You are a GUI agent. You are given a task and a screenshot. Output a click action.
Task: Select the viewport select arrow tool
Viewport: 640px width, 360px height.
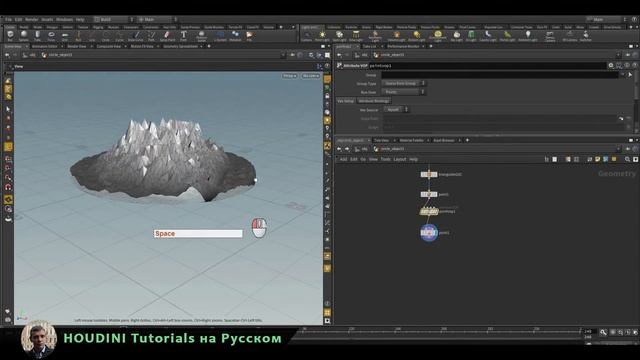point(8,109)
